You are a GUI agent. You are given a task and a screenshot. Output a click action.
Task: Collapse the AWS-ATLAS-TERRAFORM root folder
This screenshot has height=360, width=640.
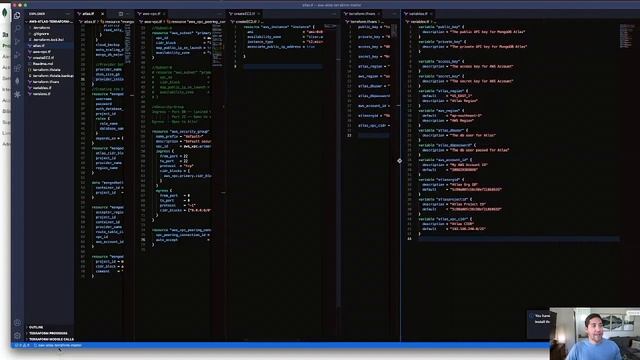click(x=49, y=22)
